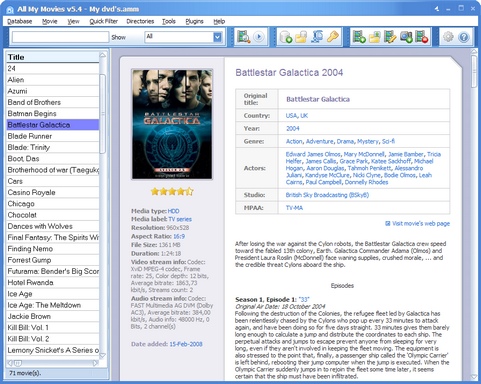Click the password key icon
The image size is (481, 384).
(332, 37)
